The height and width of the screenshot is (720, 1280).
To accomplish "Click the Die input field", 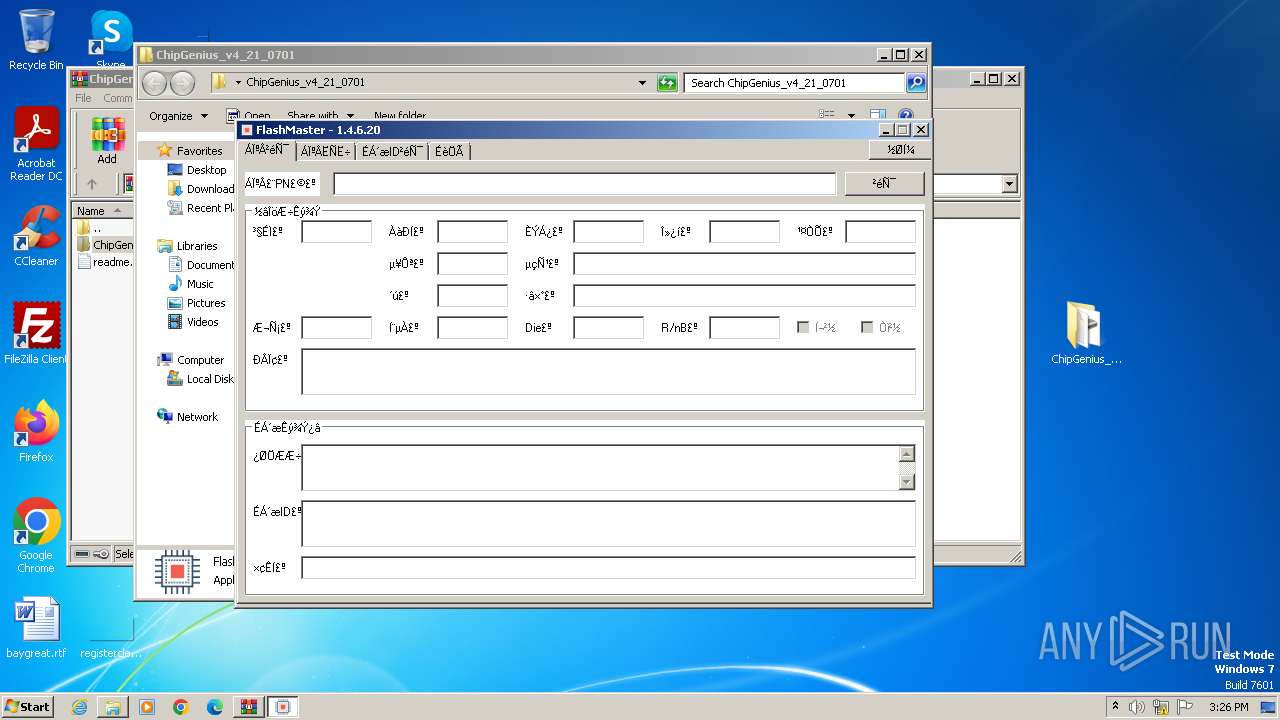I will (608, 328).
